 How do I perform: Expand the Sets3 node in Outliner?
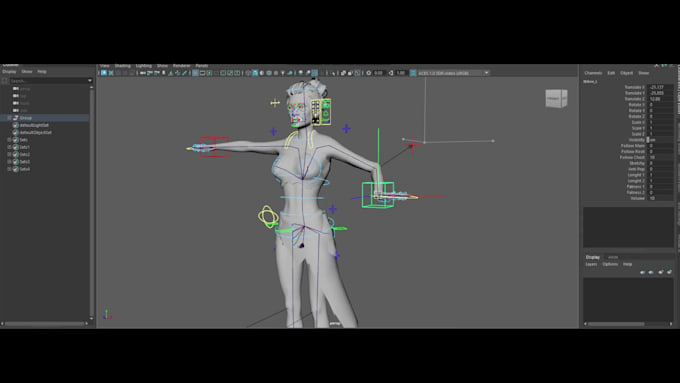(9, 162)
